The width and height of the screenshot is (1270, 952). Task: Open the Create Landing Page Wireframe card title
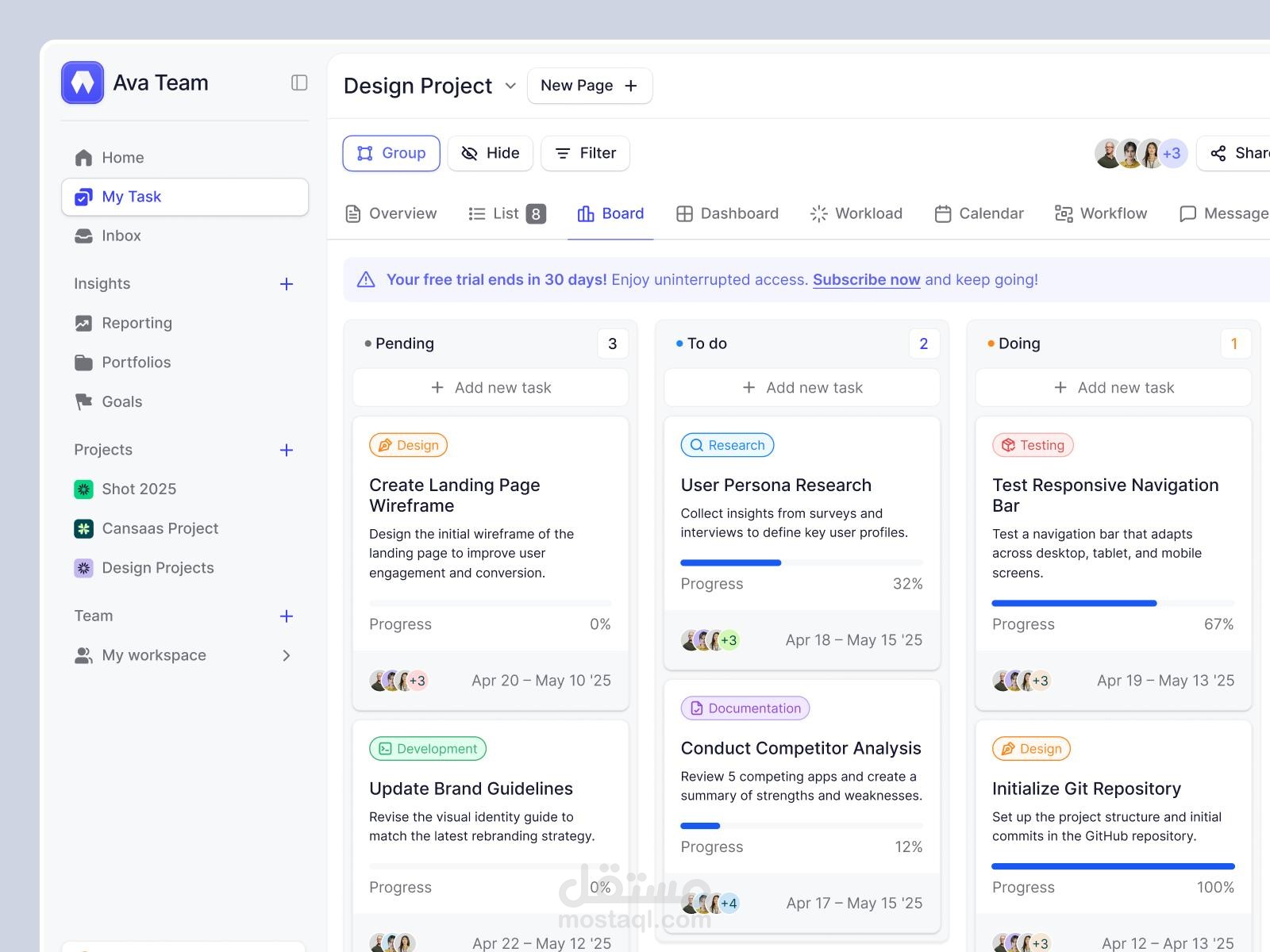pyautogui.click(x=455, y=496)
